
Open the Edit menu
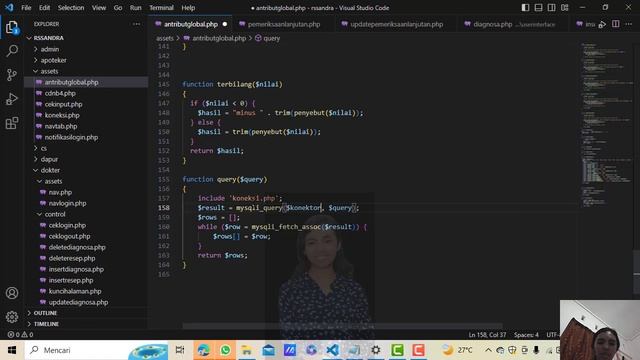44,8
